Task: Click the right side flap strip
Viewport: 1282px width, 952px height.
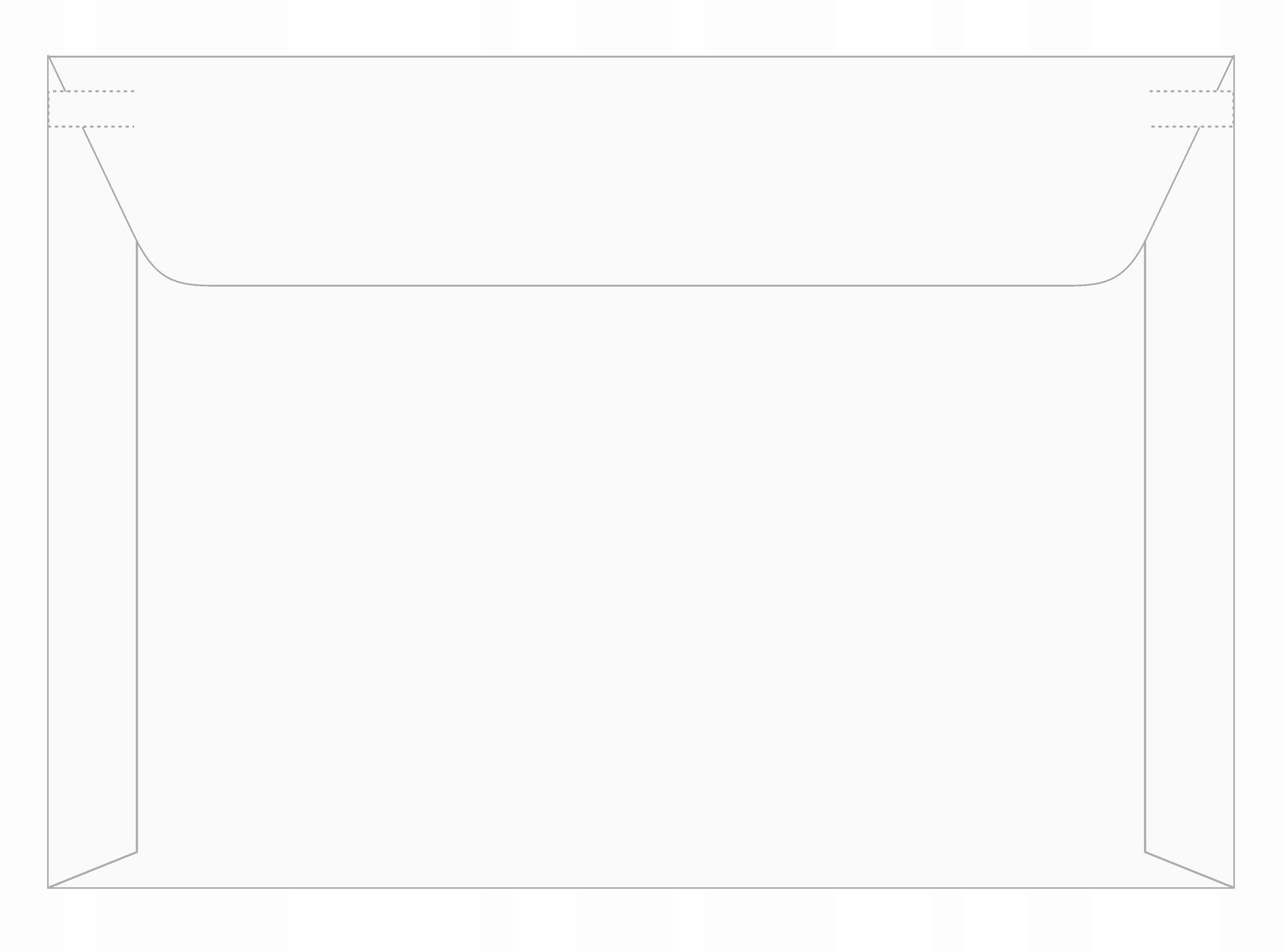Action: pyautogui.click(x=1190, y=521)
